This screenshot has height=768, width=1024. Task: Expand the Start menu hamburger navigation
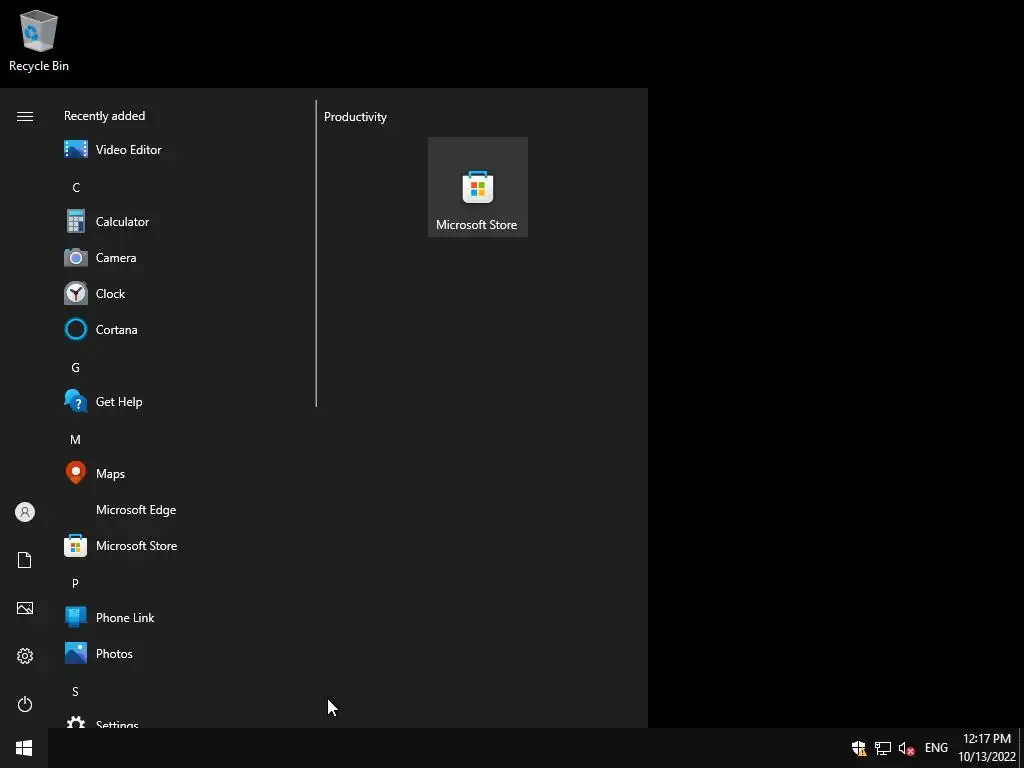pos(25,116)
